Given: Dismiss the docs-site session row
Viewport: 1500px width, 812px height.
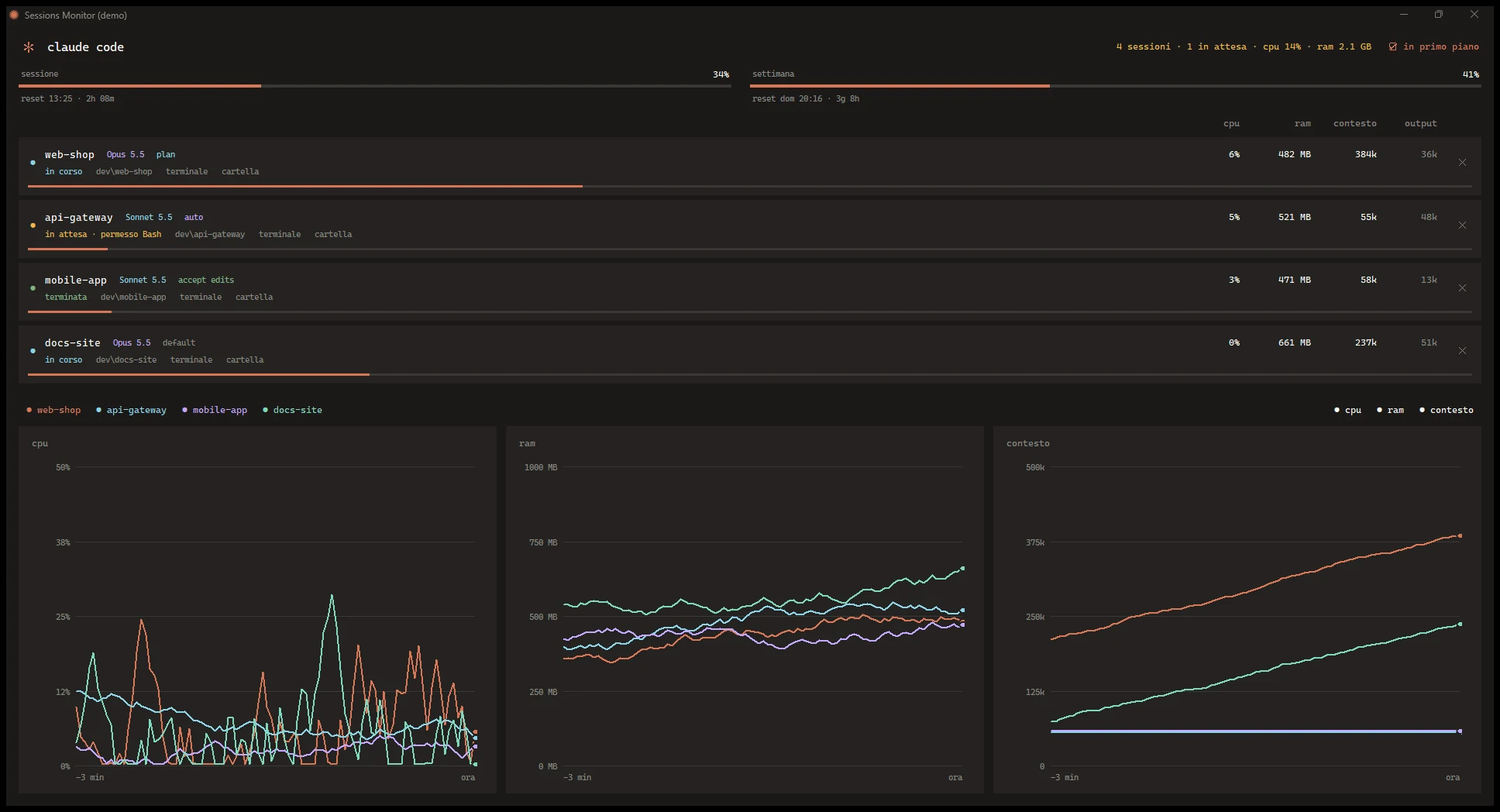Looking at the screenshot, I should click(x=1462, y=351).
